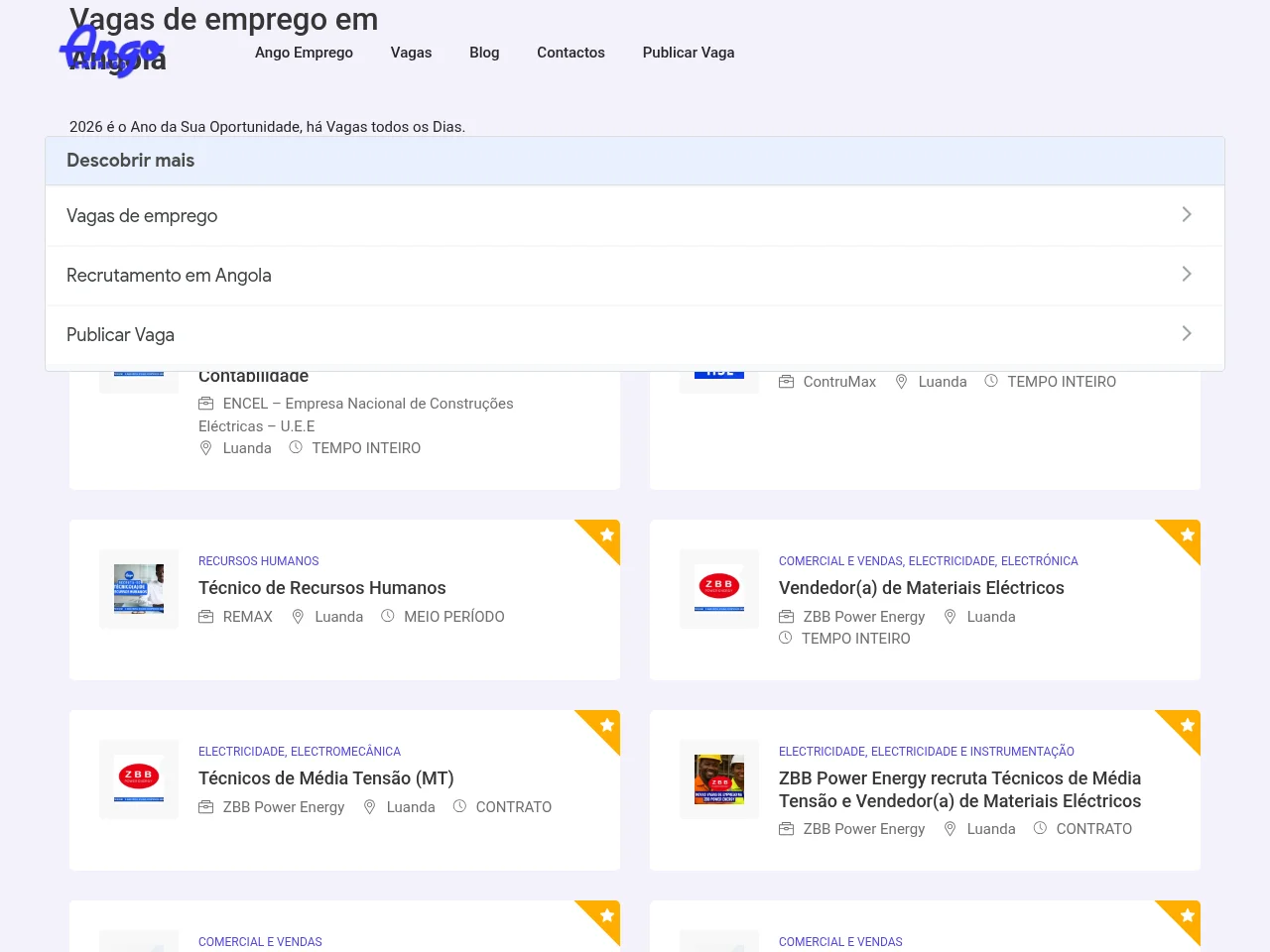Click the briefcase icon next to ENCEL company name
Screen dimensions: 1270x952
pyautogui.click(x=206, y=404)
